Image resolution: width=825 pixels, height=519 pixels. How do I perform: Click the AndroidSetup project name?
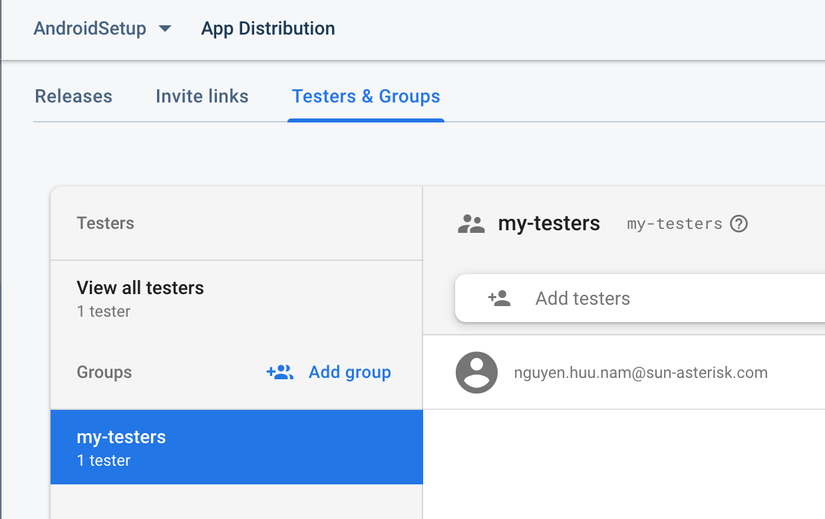(90, 29)
